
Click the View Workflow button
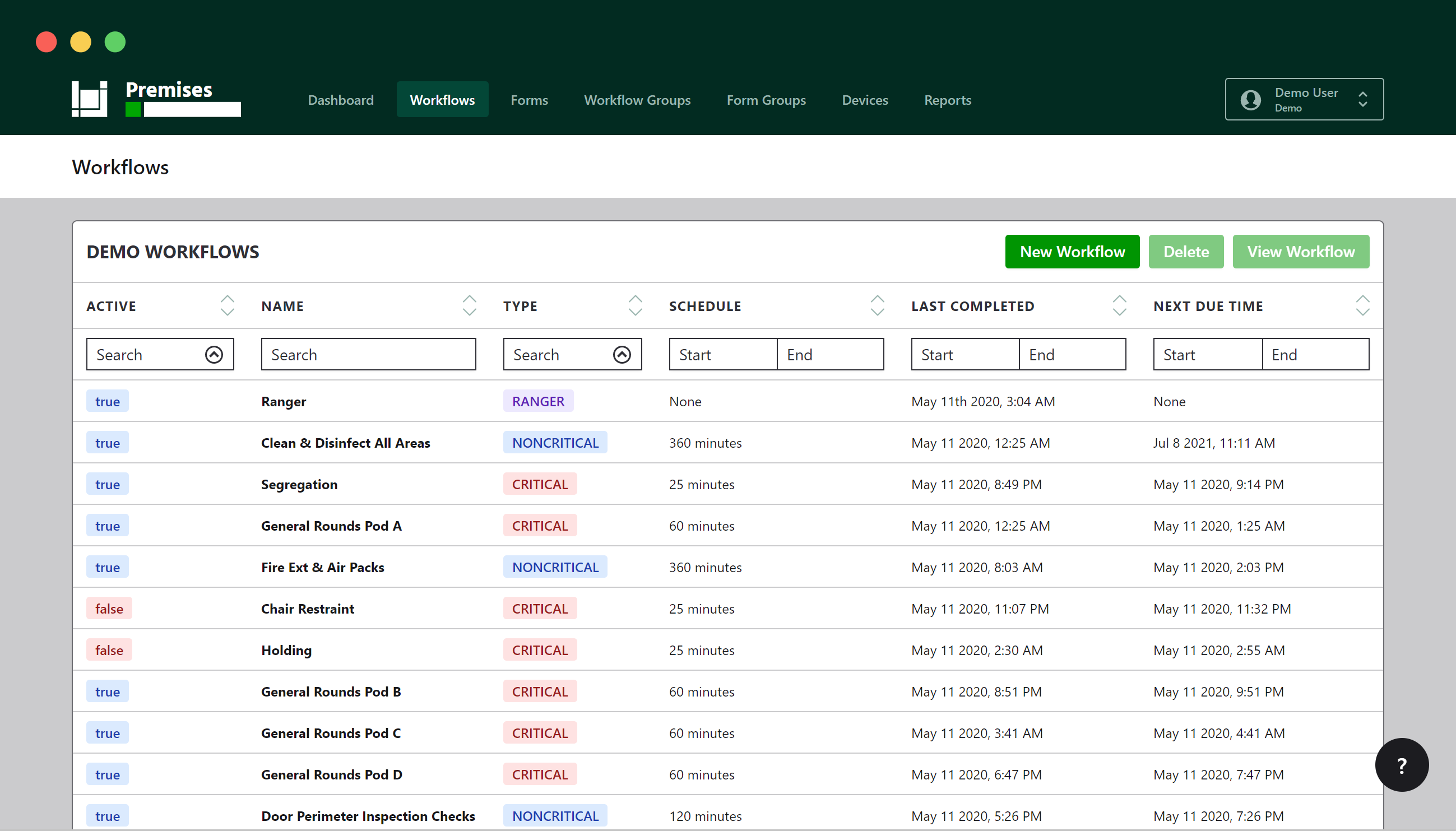click(1301, 251)
